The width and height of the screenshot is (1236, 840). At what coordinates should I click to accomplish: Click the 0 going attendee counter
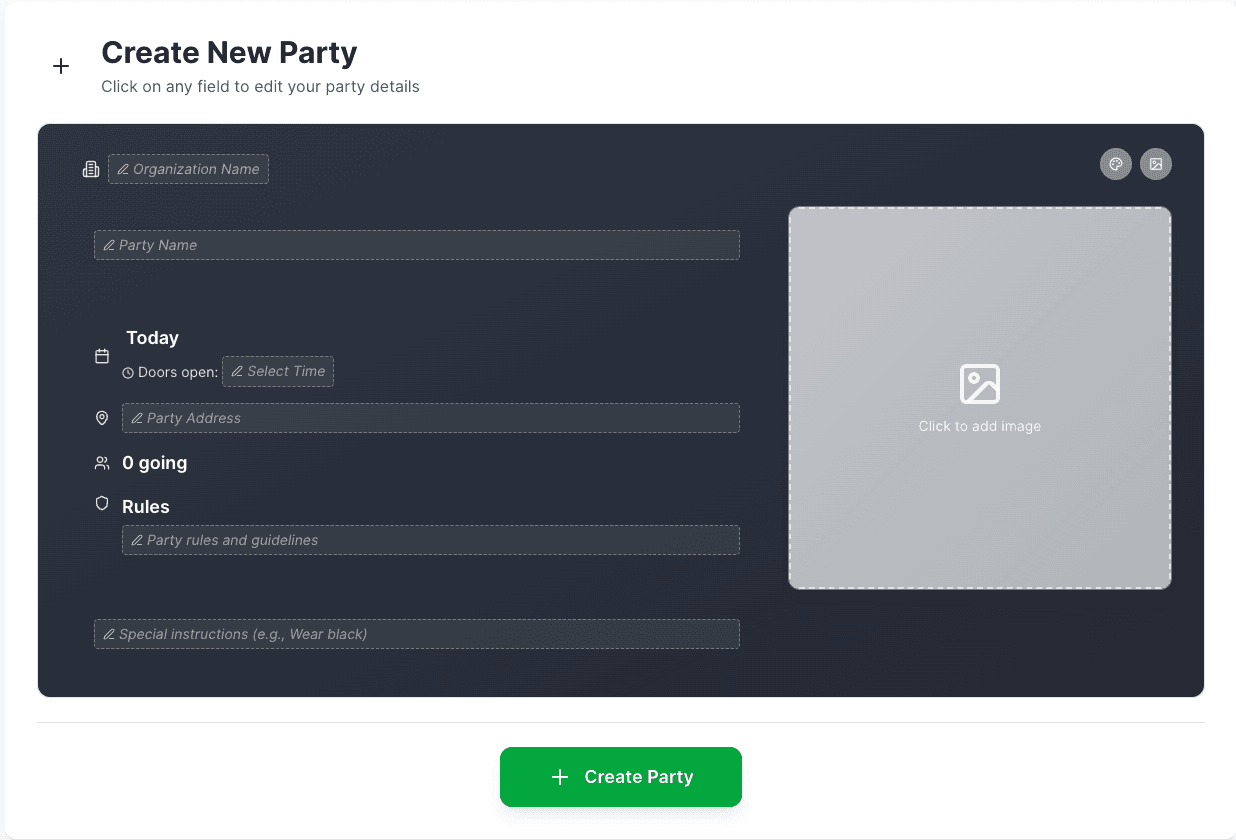click(x=154, y=463)
